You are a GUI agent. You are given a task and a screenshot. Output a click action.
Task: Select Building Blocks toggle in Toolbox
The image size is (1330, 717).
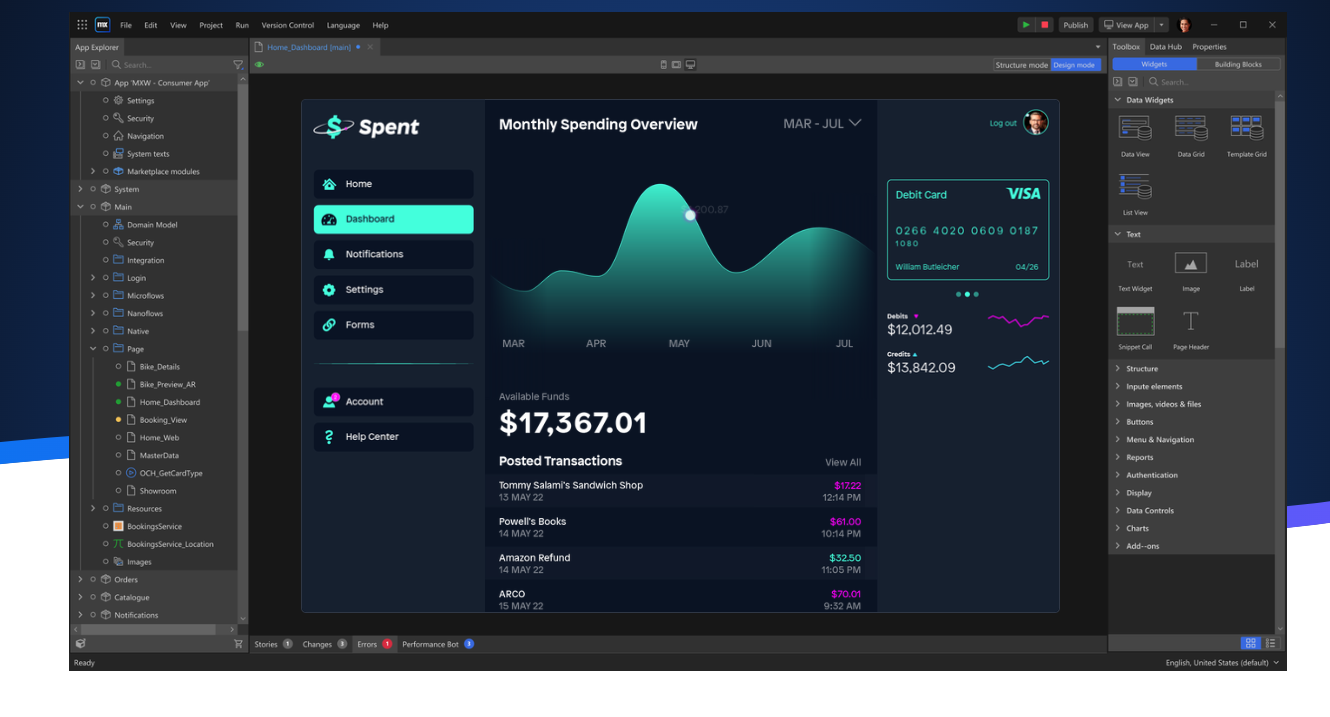tap(1237, 64)
